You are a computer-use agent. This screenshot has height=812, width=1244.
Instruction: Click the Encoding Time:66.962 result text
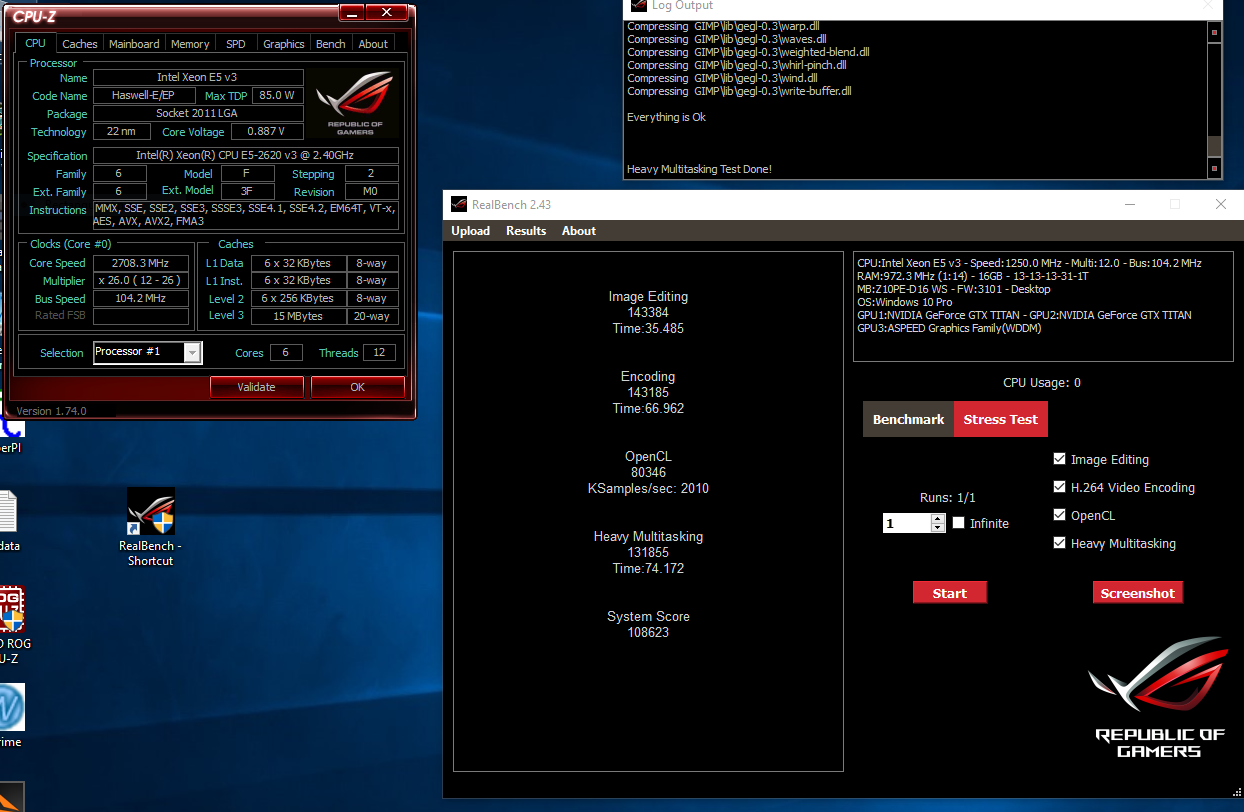(648, 408)
